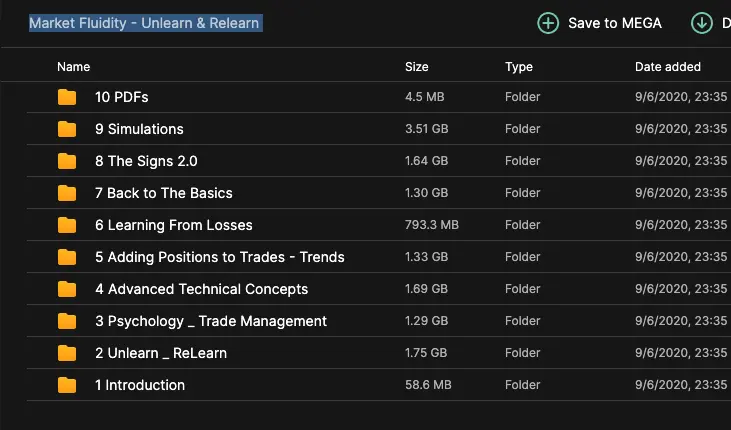Click the 1.69 GB size value
Screen dimensions: 731x430
click(x=427, y=289)
